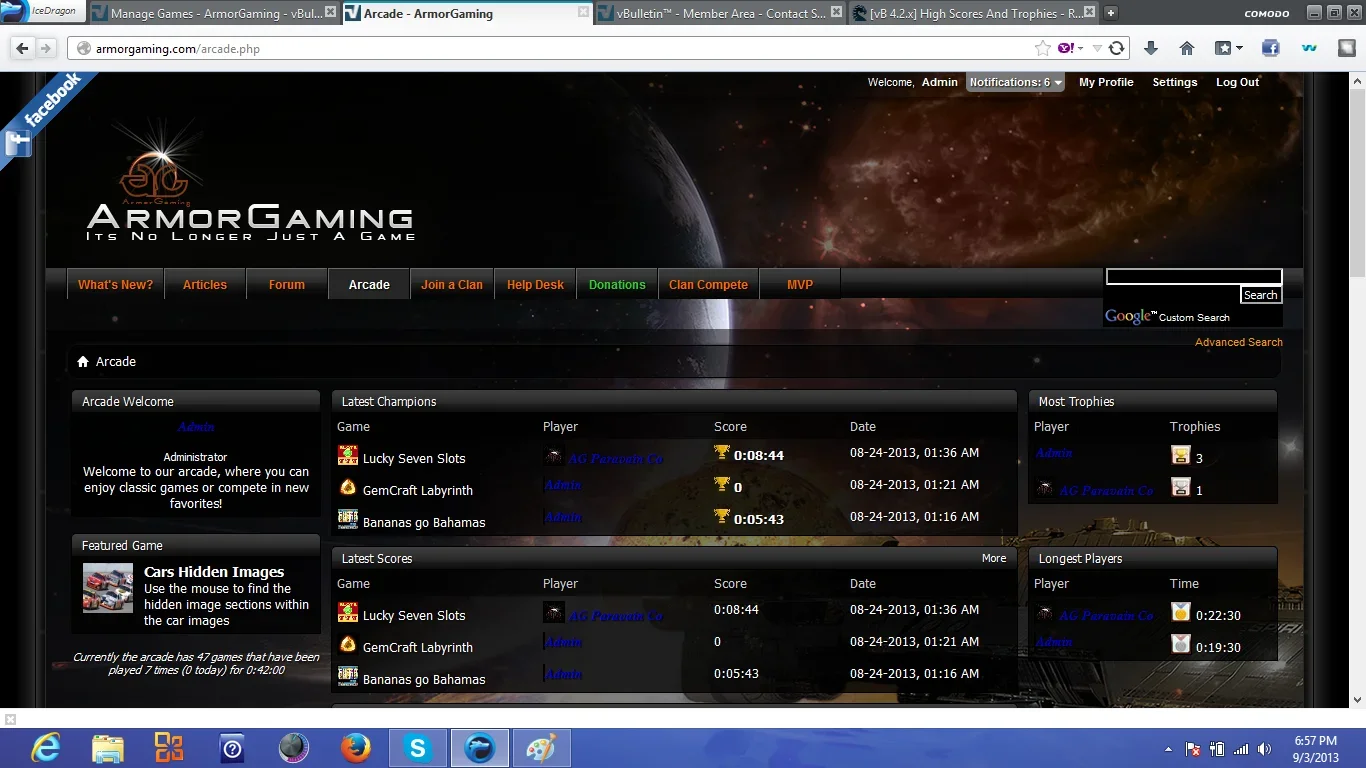Open the Help Desk nav item

coord(536,285)
